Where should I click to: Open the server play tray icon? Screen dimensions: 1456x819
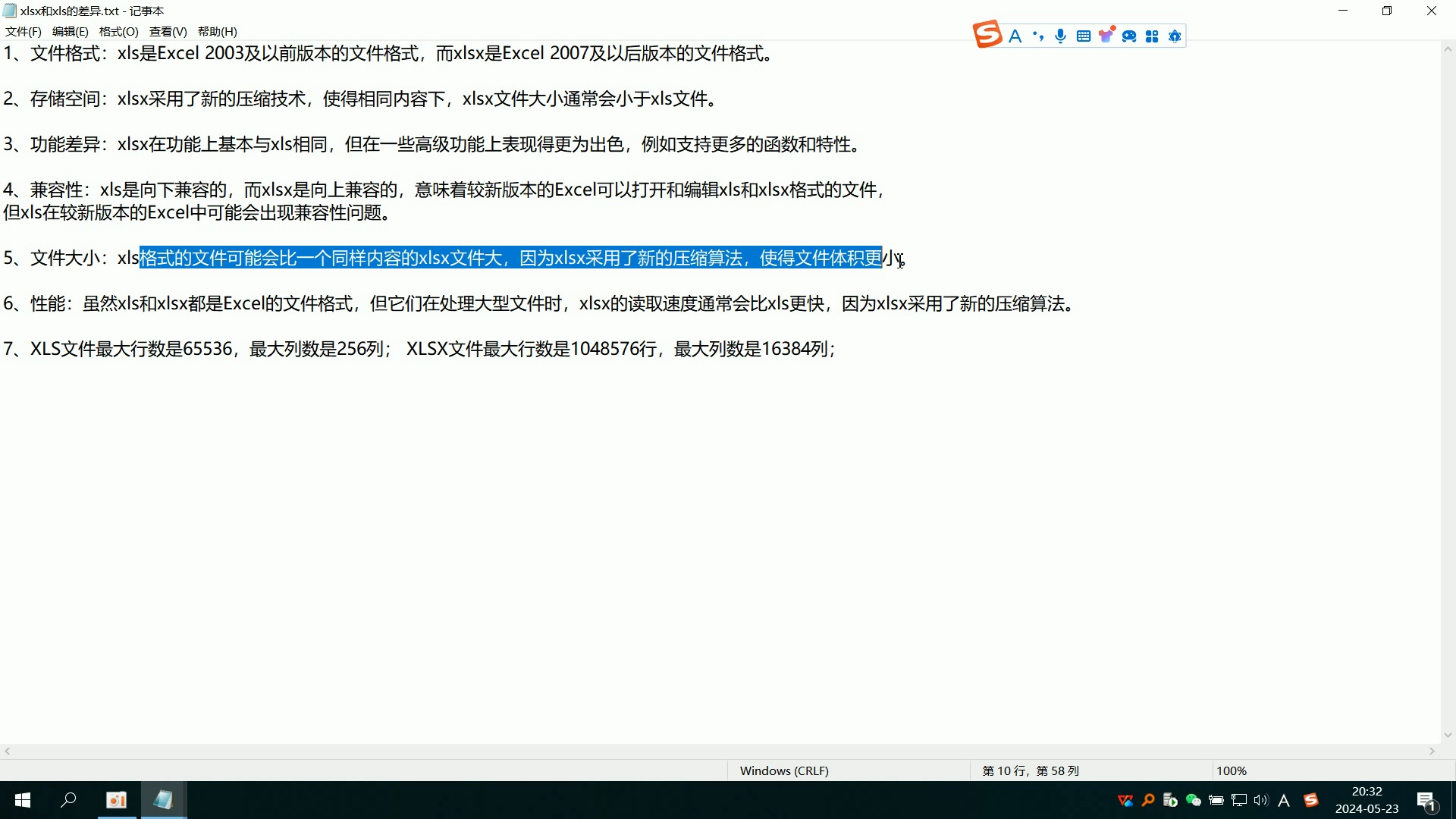[1170, 800]
